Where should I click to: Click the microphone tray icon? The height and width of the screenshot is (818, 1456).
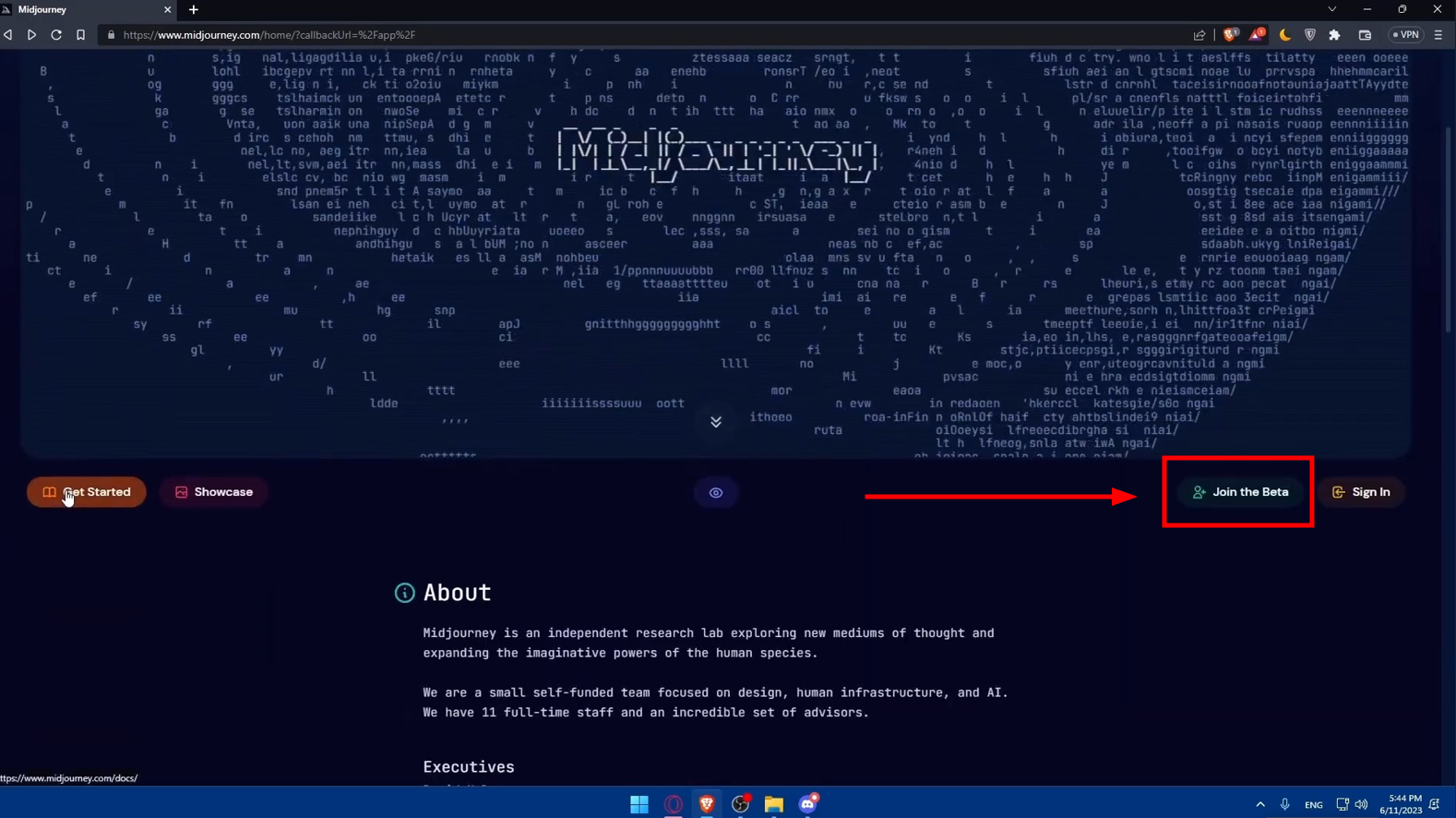(x=1284, y=805)
